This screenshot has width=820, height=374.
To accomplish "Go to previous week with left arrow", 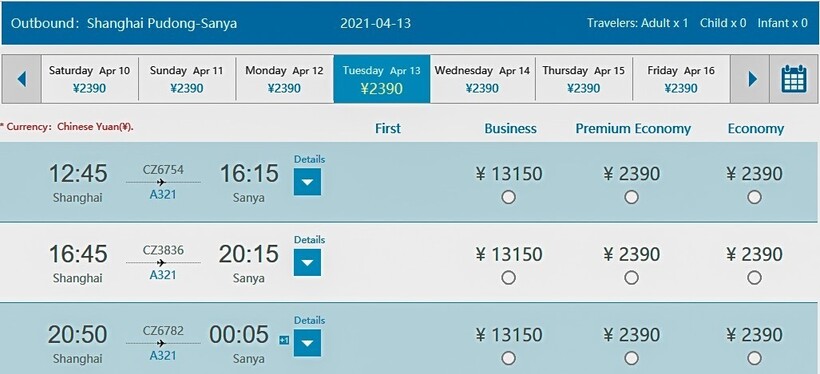I will point(21,79).
